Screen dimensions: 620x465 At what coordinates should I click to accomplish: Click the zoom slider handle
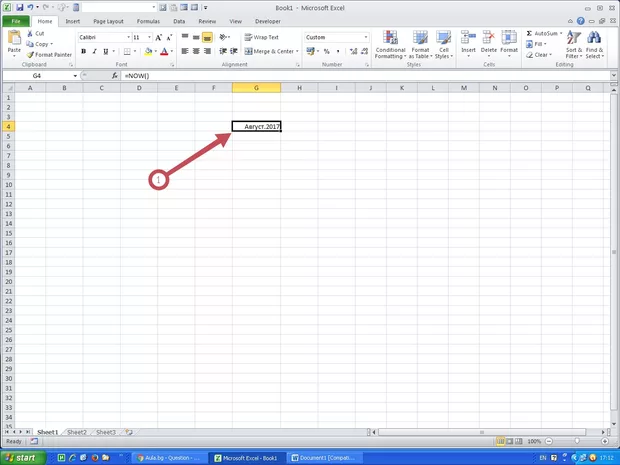tap(577, 441)
